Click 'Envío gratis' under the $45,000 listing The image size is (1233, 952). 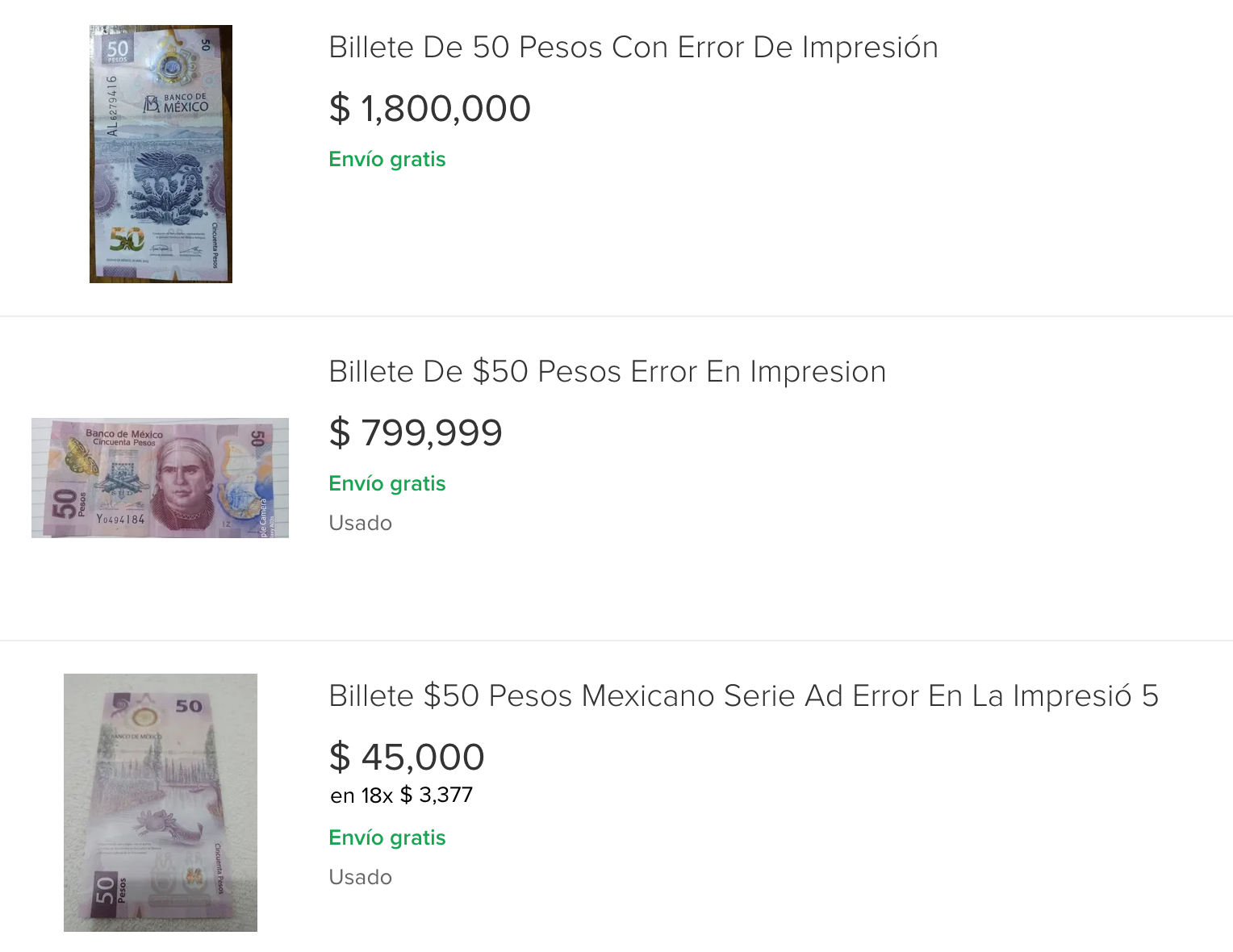point(387,837)
